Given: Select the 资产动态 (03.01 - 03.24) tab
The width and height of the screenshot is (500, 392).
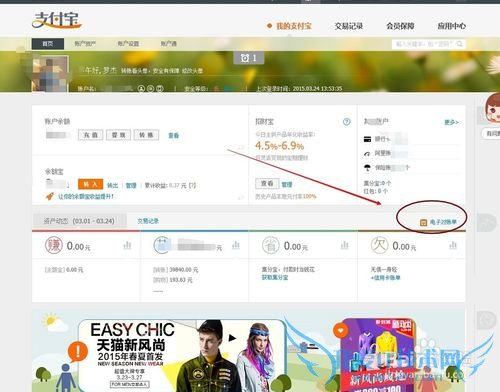Looking at the screenshot, I should pyautogui.click(x=79, y=221).
